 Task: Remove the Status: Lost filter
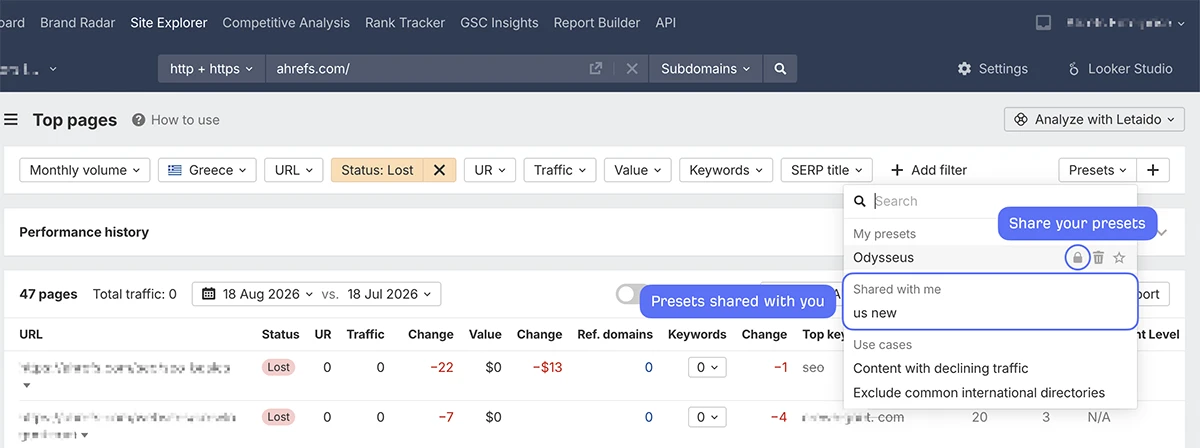pos(439,170)
